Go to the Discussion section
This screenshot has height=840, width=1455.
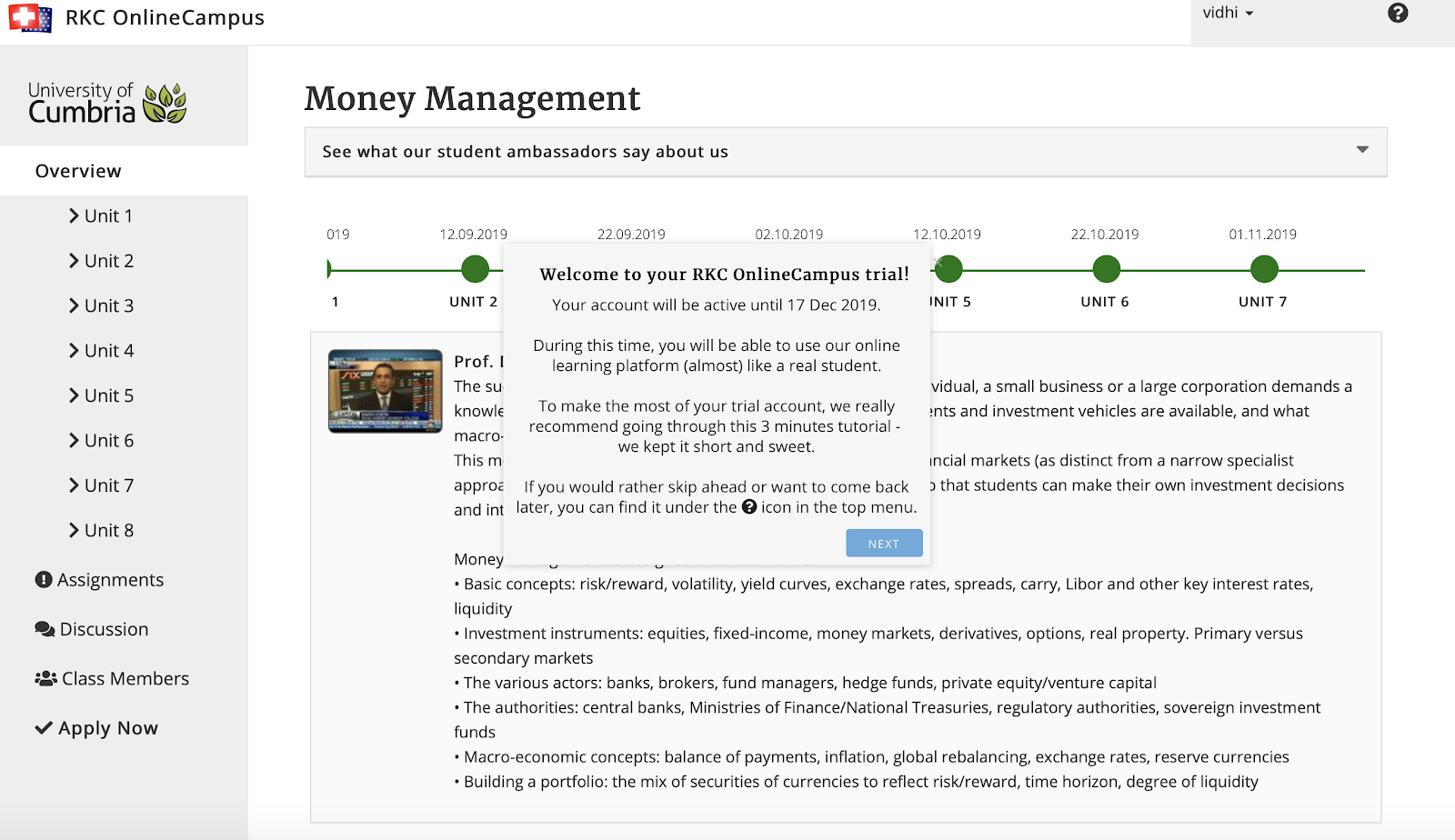[91, 629]
